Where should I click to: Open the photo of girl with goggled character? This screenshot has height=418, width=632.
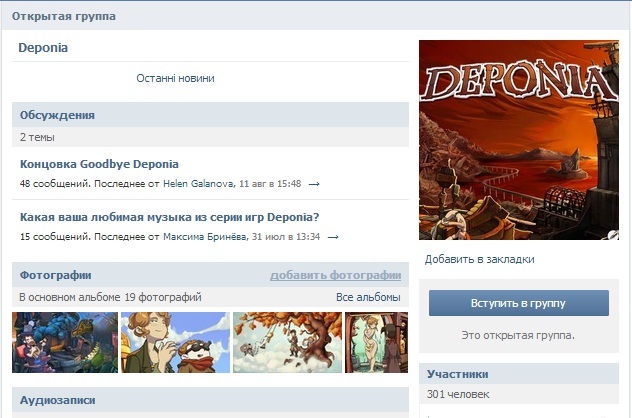tap(175, 342)
